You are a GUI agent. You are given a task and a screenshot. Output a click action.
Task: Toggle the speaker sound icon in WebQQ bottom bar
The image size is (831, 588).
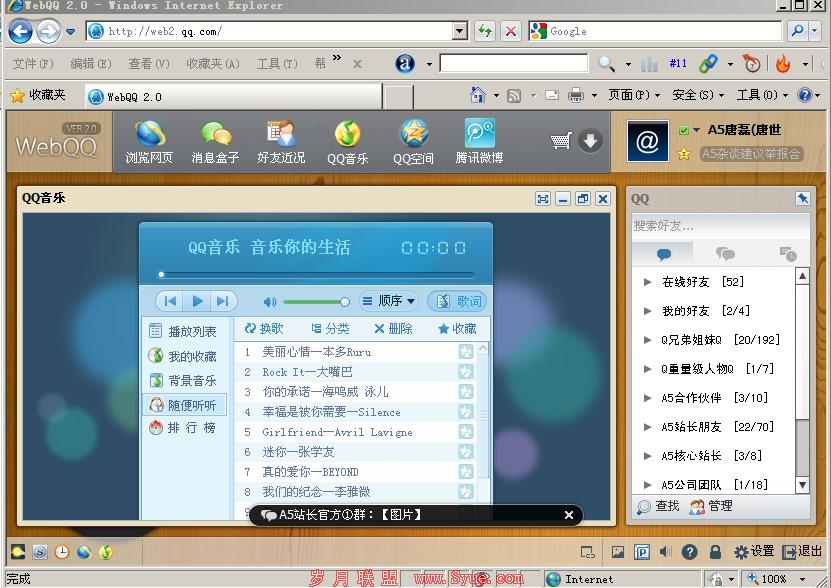tap(665, 552)
